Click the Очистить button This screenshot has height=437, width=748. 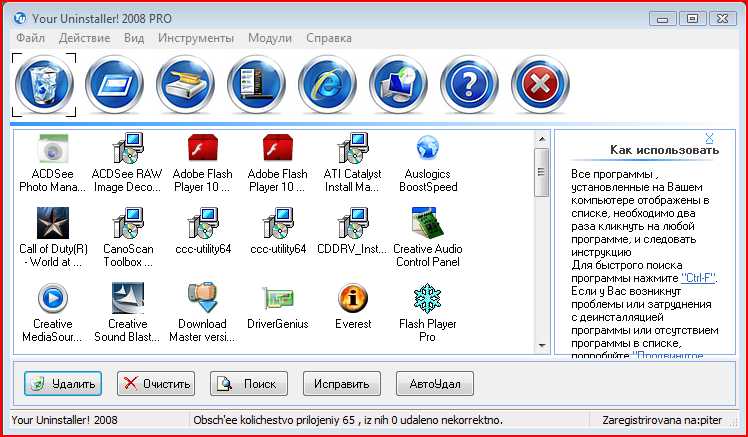coord(156,384)
